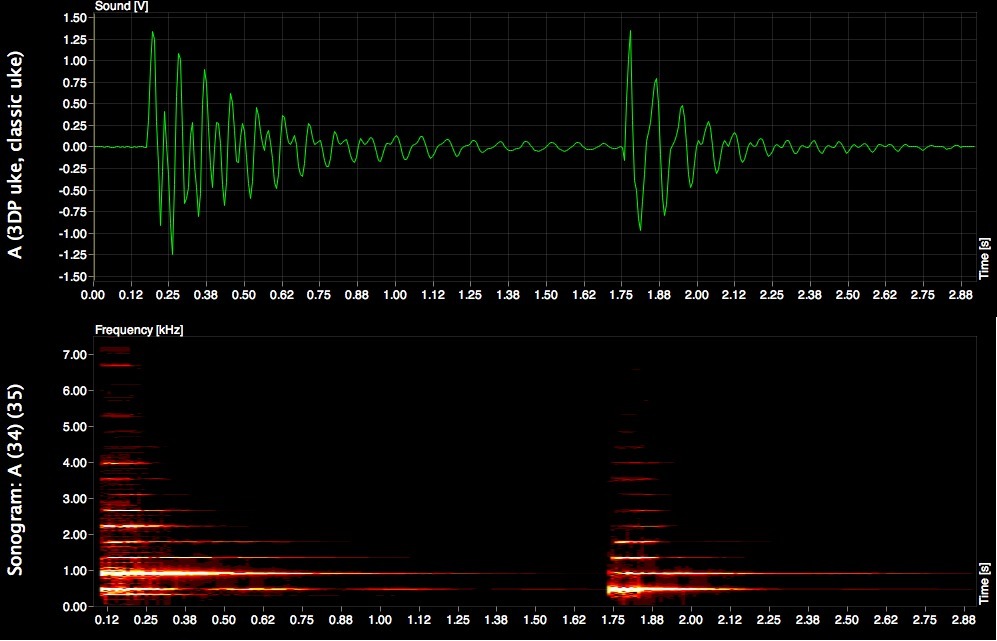This screenshot has width=997, height=641.
Task: Click the -1.50 V label on sound axis
Action: click(72, 277)
